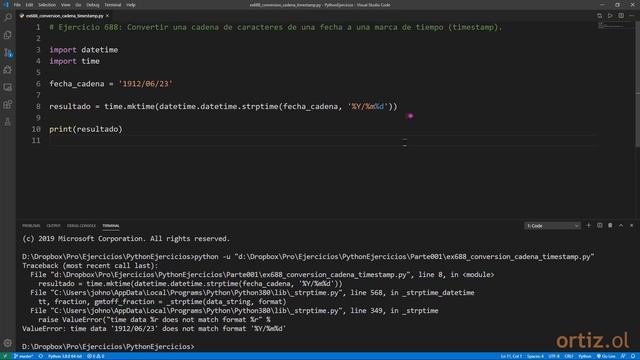Screen dimensions: 640x360
Task: Split the terminal panel
Action: pos(600,225)
